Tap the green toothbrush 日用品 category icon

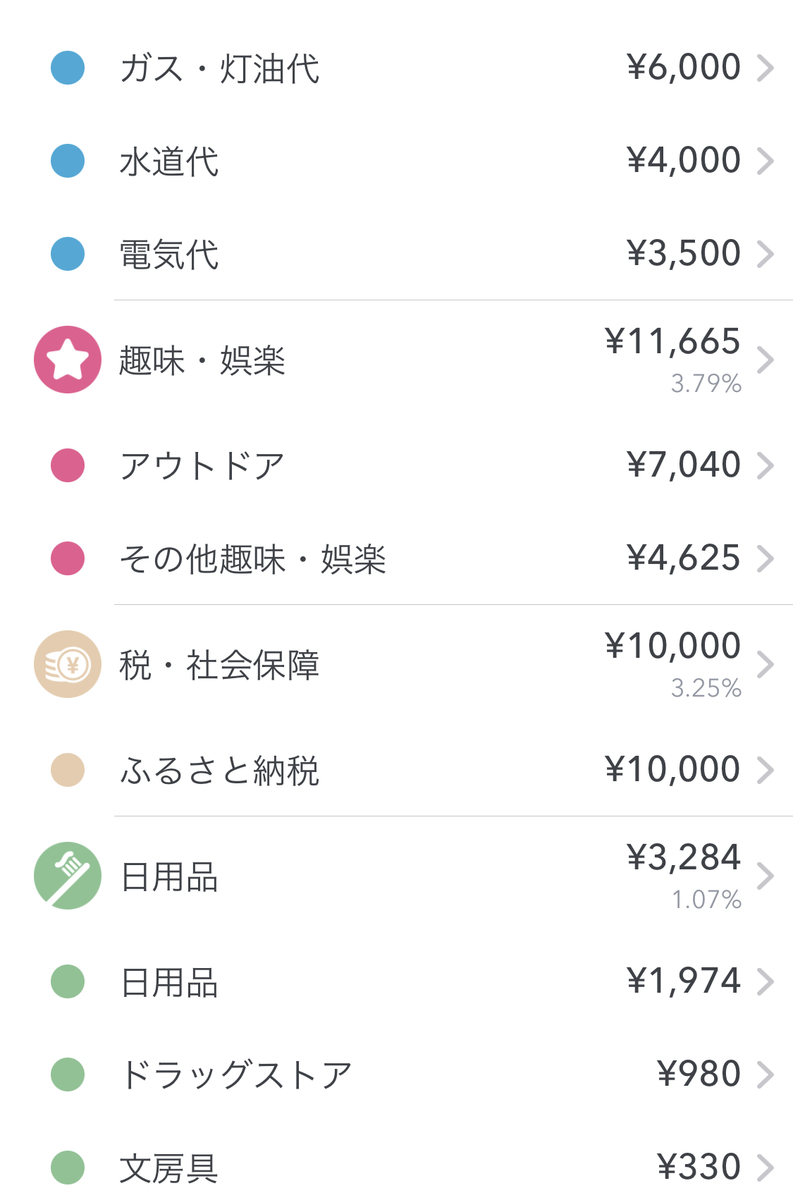point(68,876)
